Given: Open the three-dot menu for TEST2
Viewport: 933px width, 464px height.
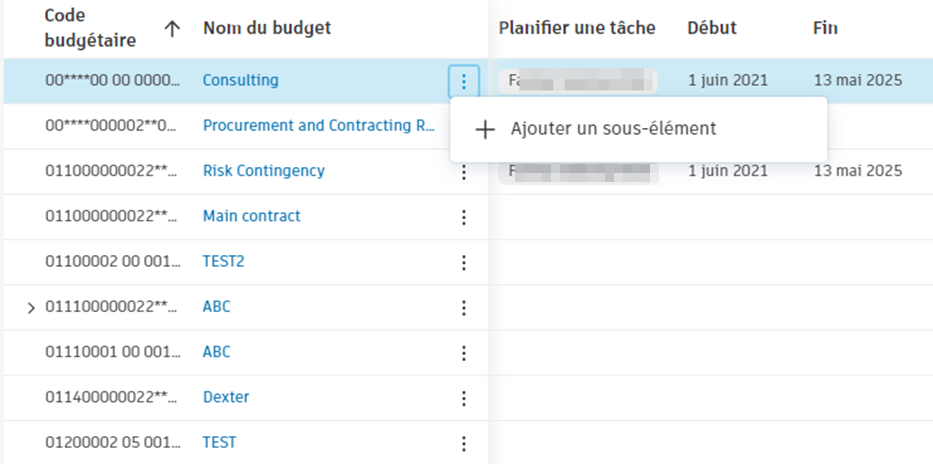Looking at the screenshot, I should 464,262.
